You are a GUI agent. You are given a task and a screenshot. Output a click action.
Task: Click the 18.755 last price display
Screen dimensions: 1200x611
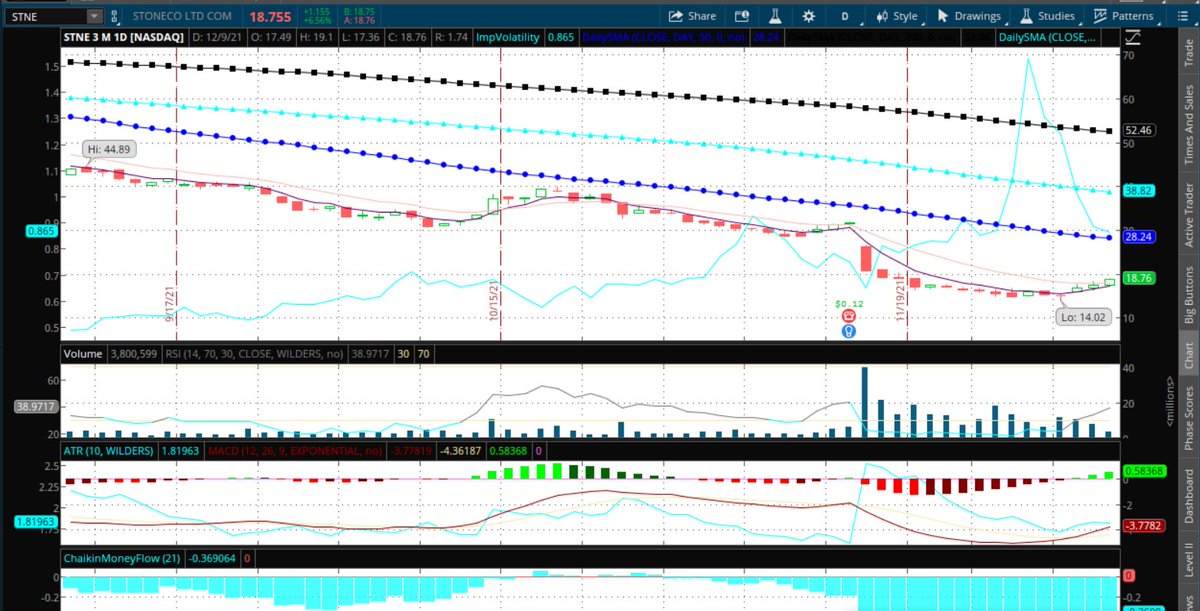click(x=272, y=16)
